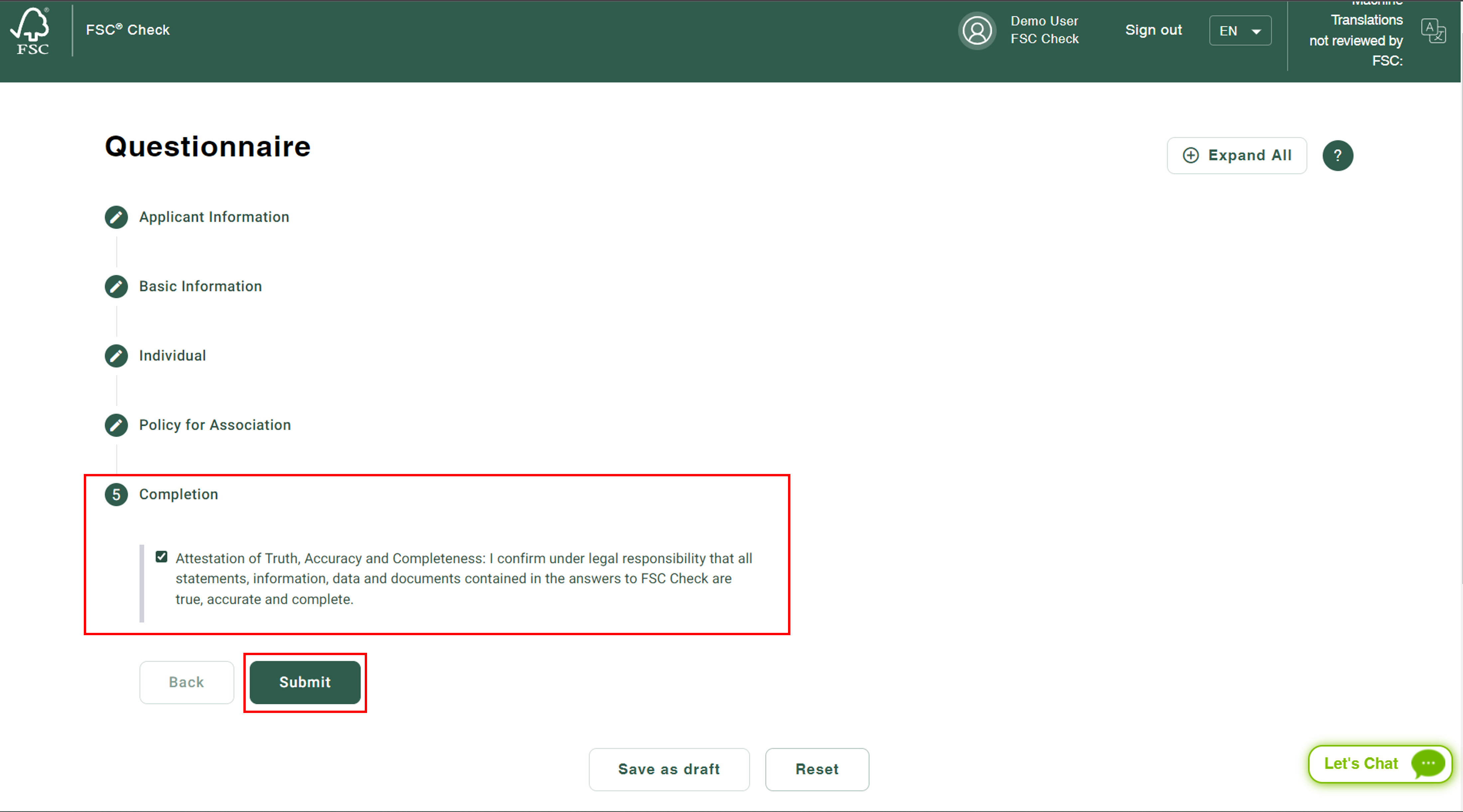Screen dimensions: 1463x812
Task: Click the attestation statement text
Action: coord(464,579)
